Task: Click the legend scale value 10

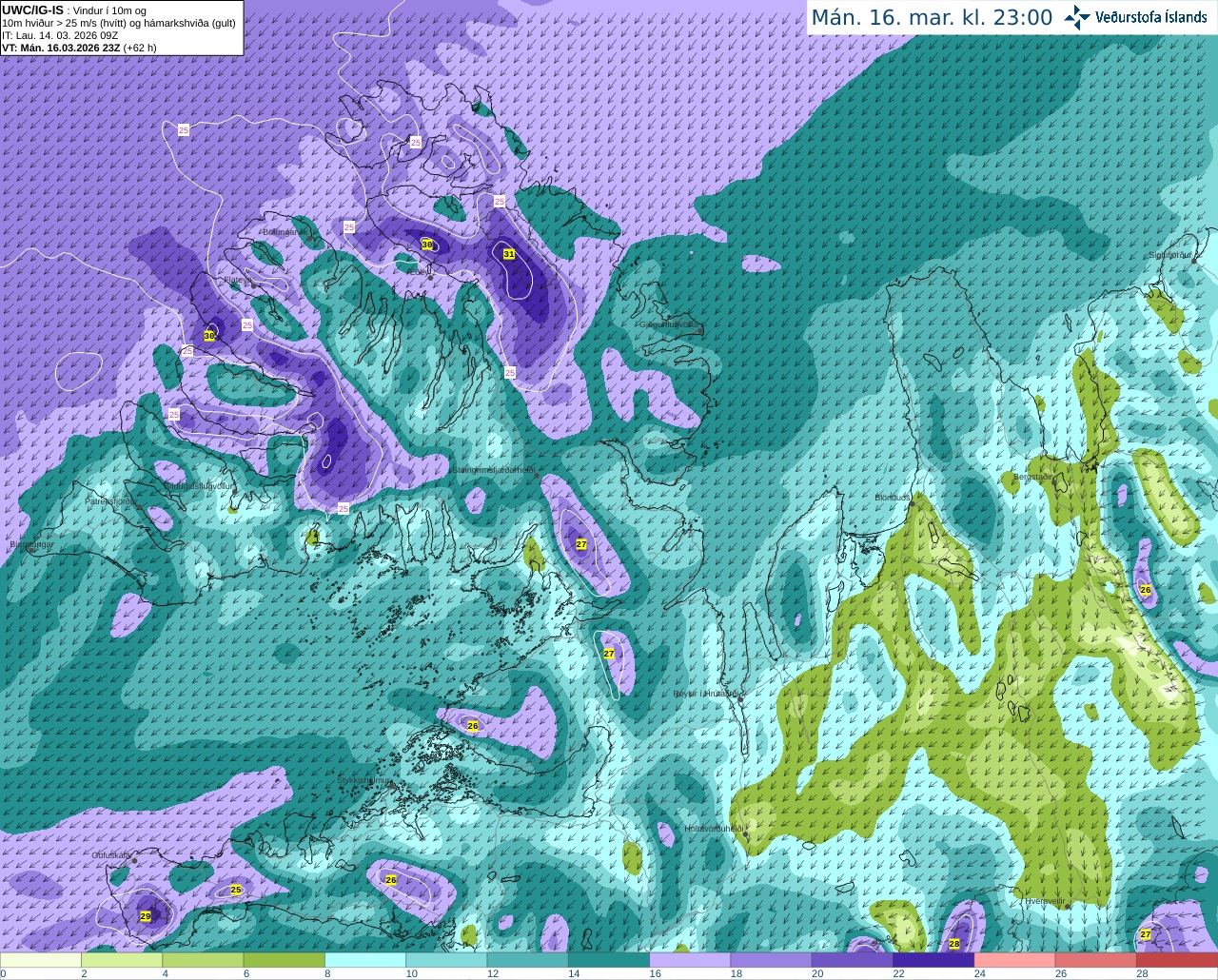Action: click(411, 973)
